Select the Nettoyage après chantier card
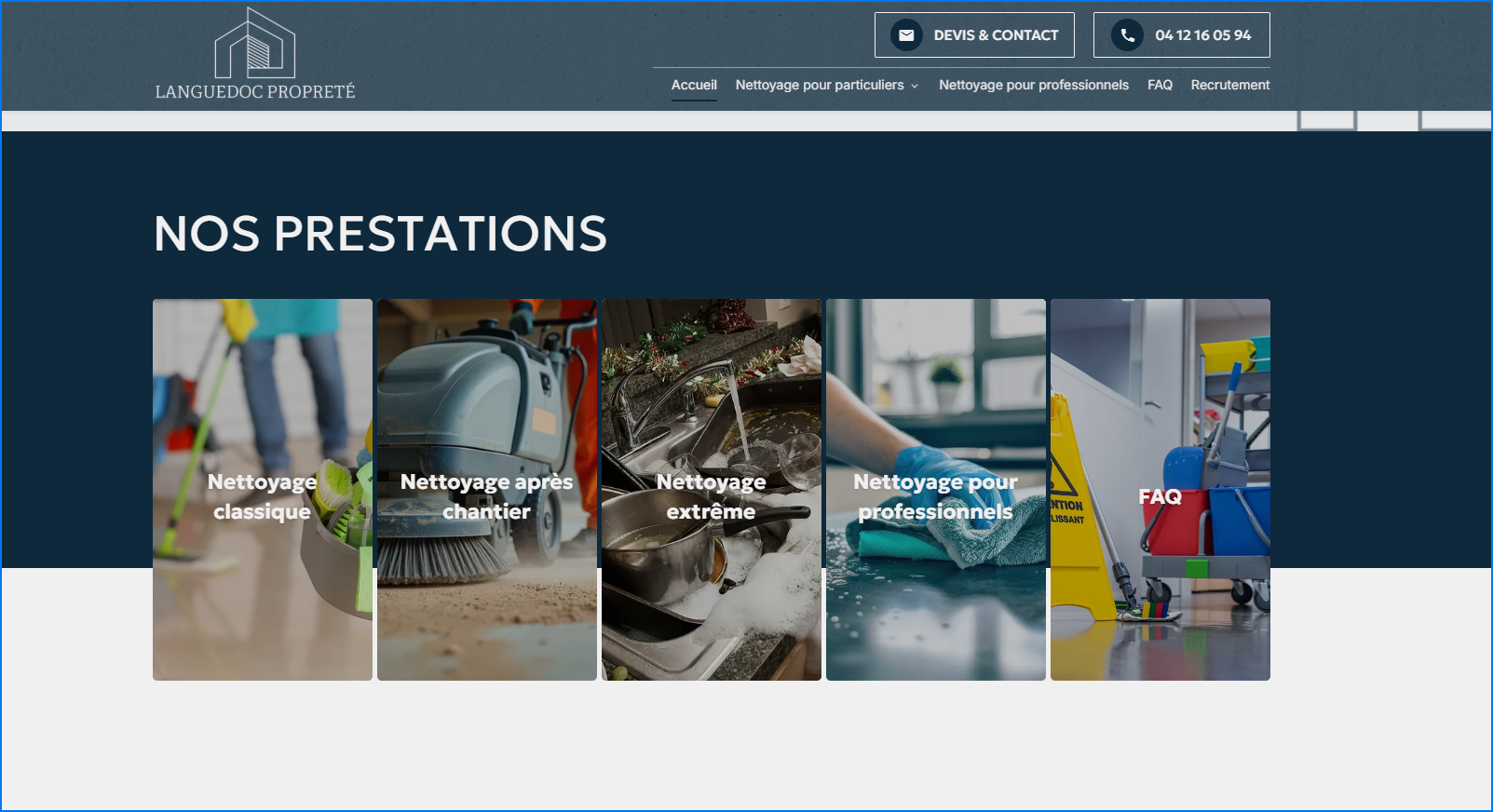The image size is (1493, 812). (x=487, y=490)
